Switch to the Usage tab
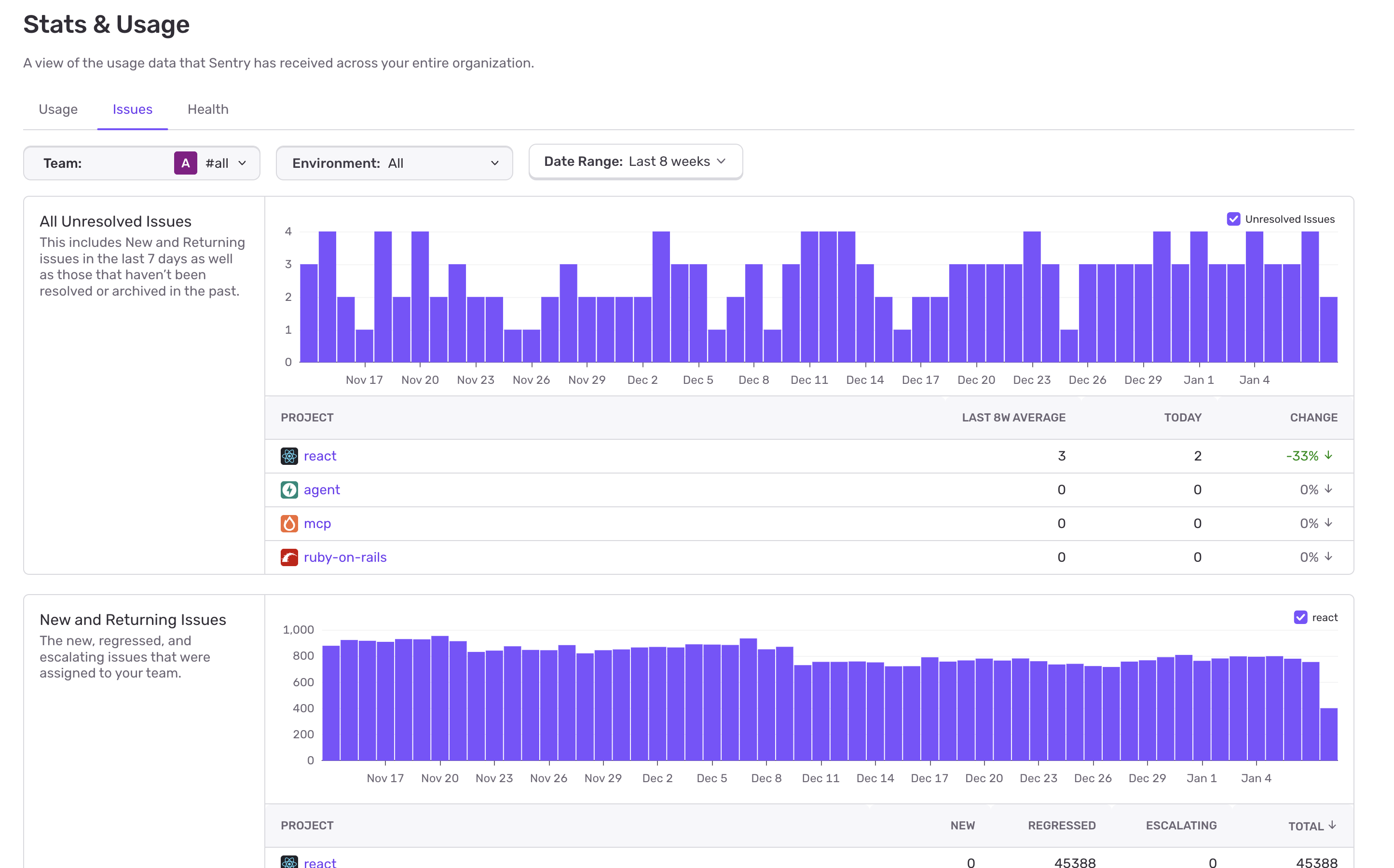The height and width of the screenshot is (868, 1394). point(58,109)
